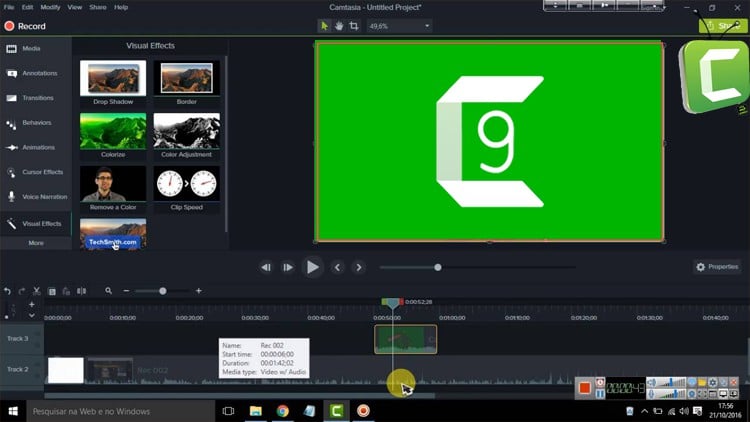Click the Cut scissors icon

tap(37, 291)
